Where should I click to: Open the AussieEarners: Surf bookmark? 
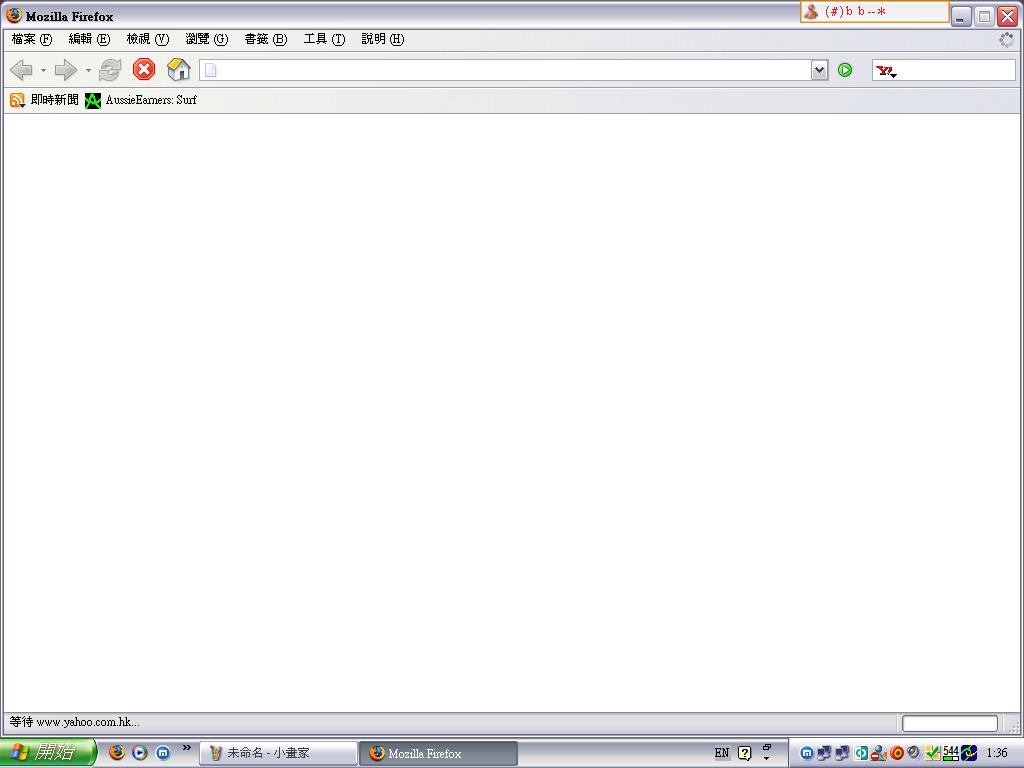[141, 100]
